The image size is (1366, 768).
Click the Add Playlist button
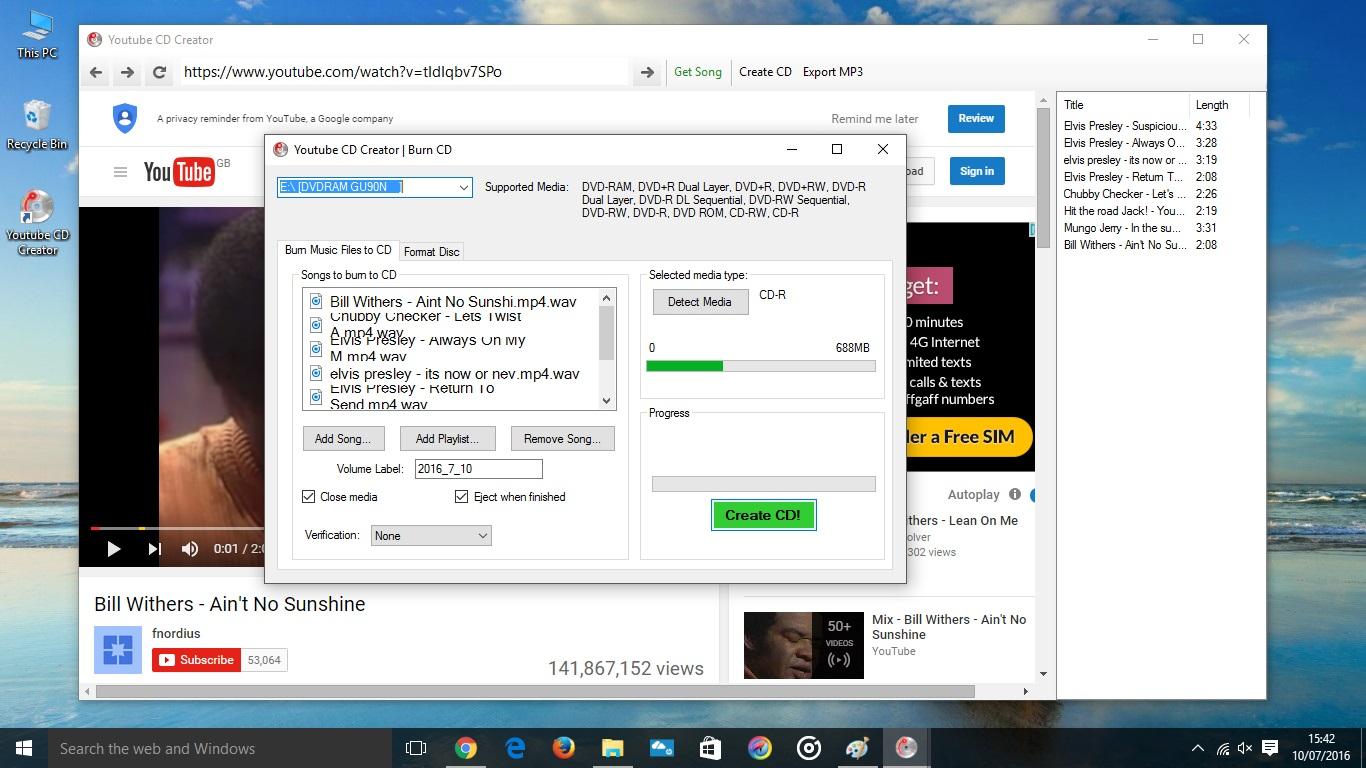[x=447, y=439]
